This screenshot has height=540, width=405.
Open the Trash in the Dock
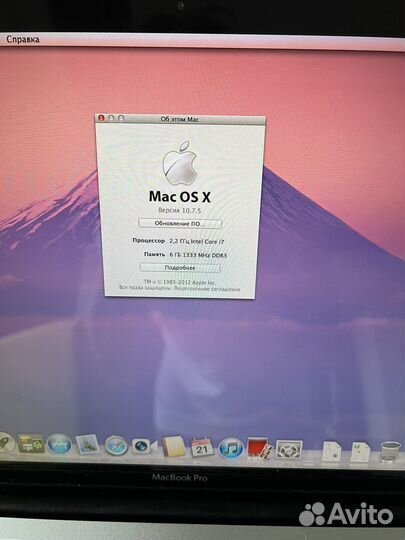pos(391,452)
